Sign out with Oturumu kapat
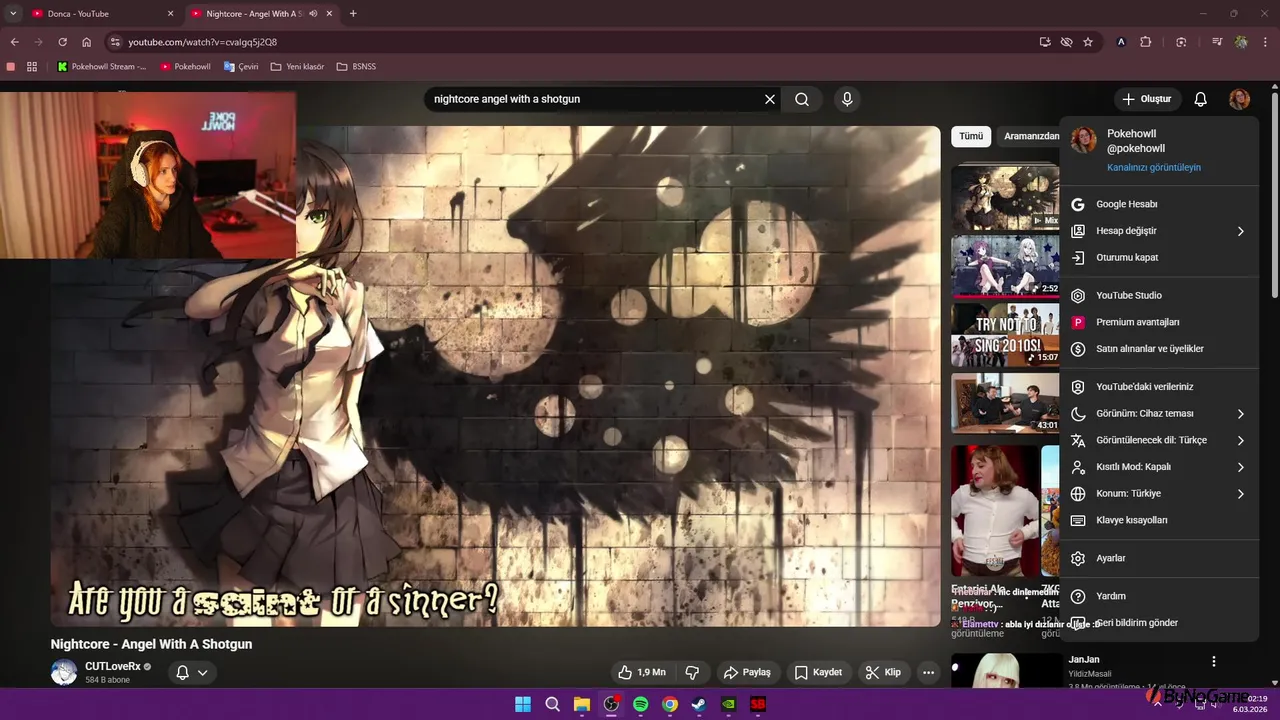Image resolution: width=1280 pixels, height=720 pixels. 1159,257
